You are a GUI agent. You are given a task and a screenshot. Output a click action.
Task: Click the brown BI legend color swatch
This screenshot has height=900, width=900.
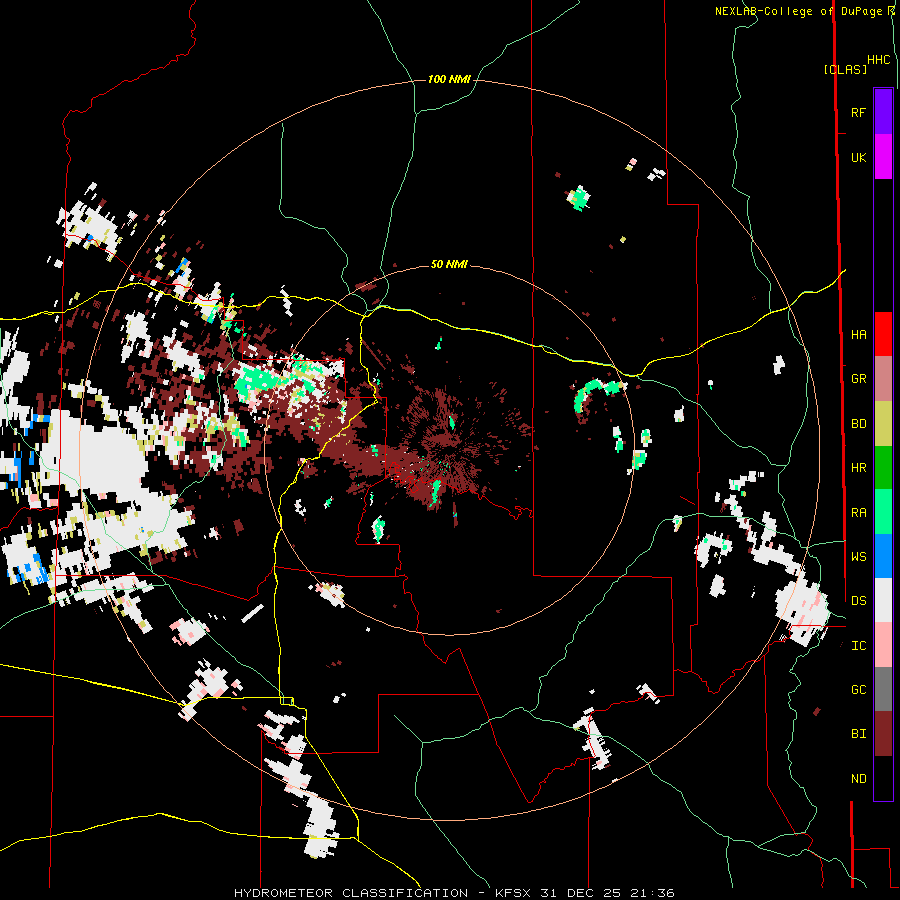point(883,734)
